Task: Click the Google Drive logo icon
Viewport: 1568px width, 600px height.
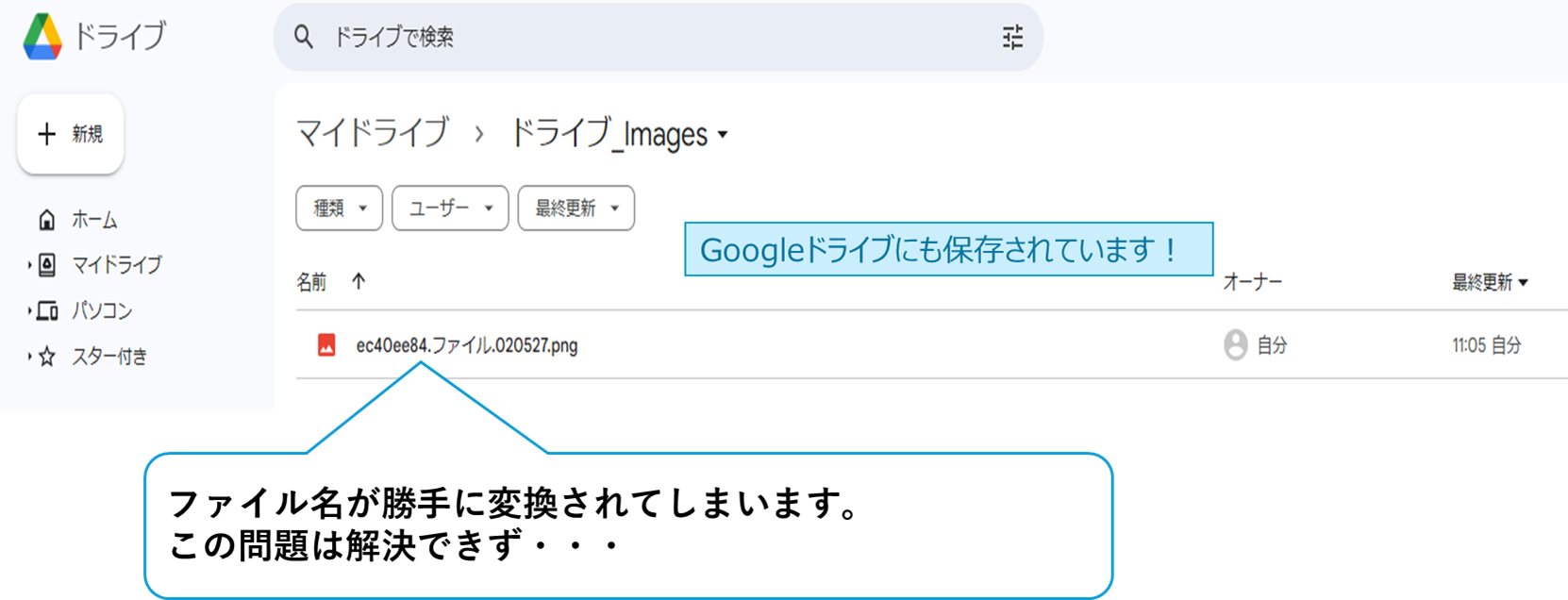Action: 42,37
